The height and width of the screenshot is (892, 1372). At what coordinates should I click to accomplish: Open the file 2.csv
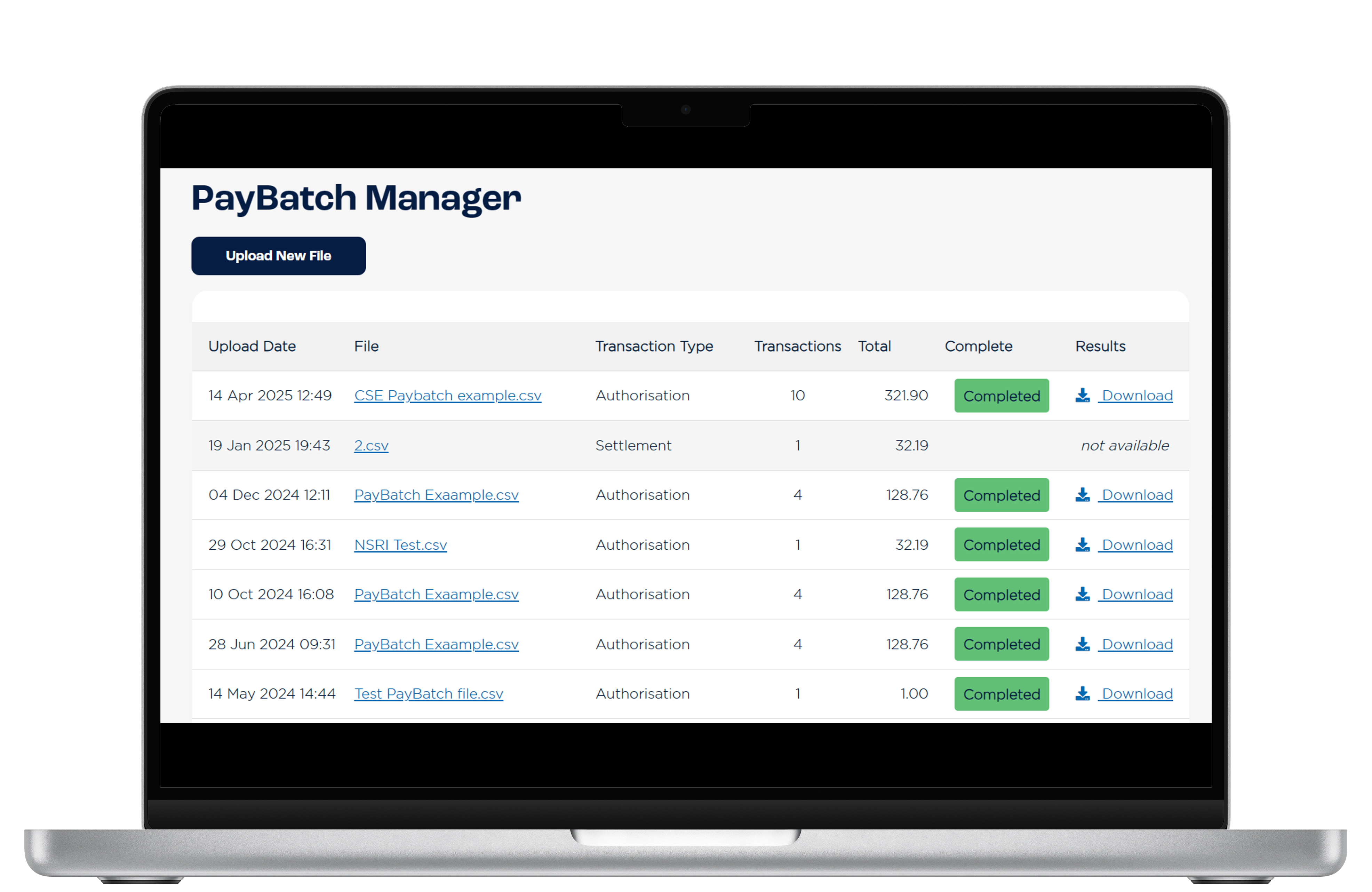[371, 445]
